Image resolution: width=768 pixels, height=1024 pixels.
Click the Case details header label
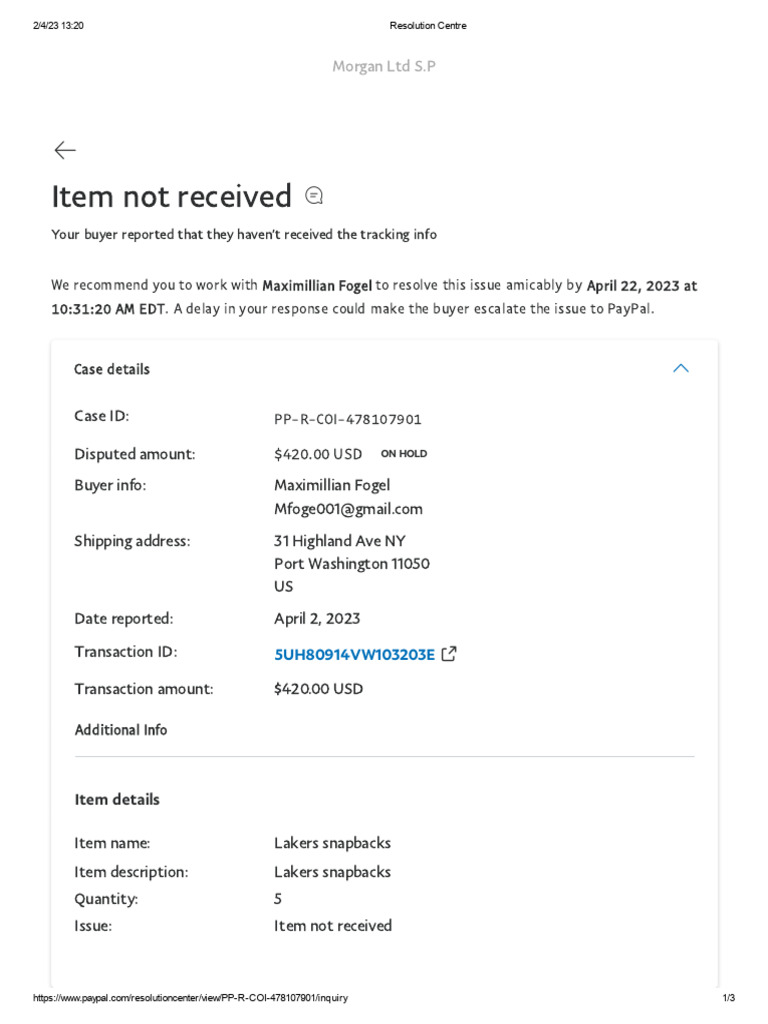(112, 369)
